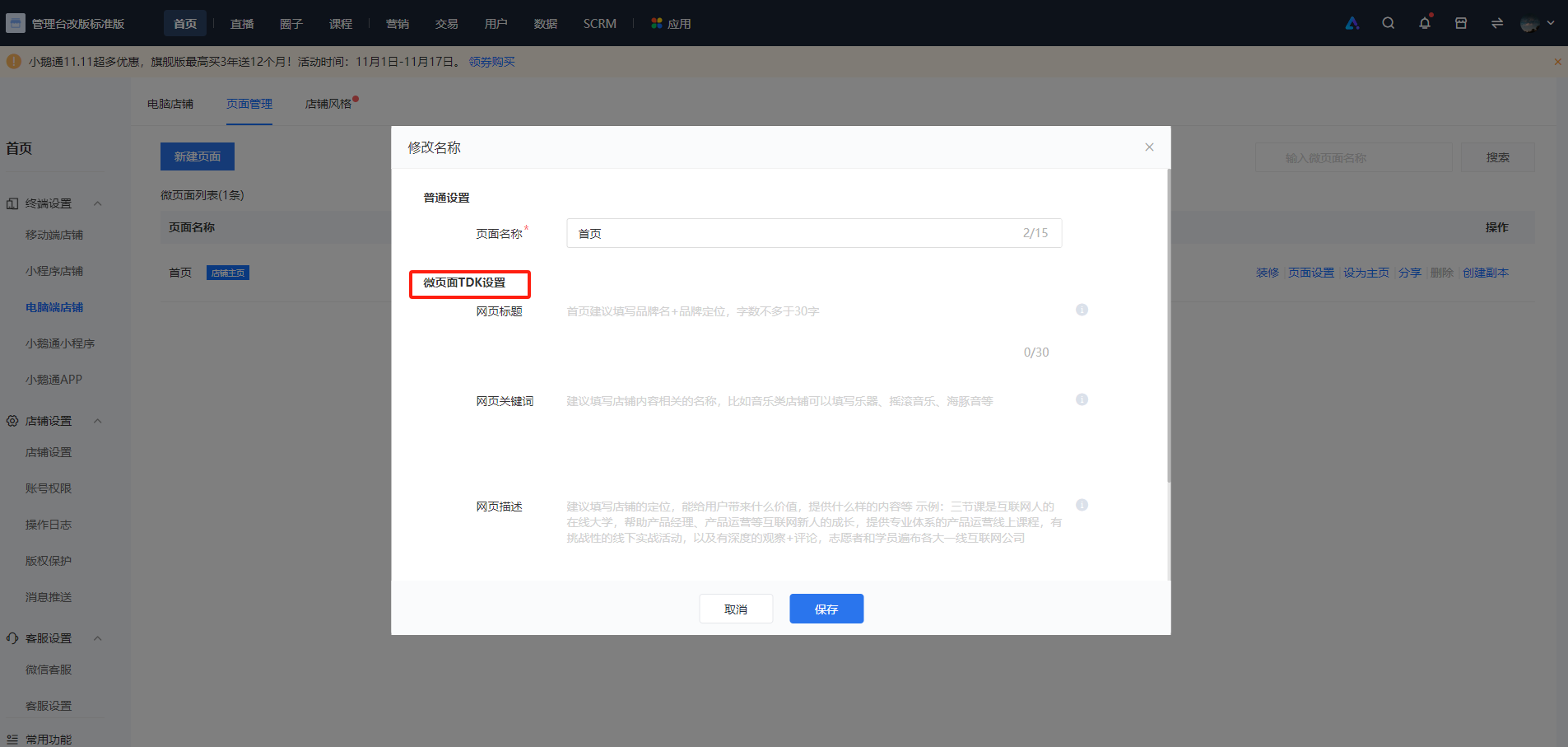Image resolution: width=1568 pixels, height=747 pixels.
Task: Focus the 页面名称 input field
Action: click(814, 233)
